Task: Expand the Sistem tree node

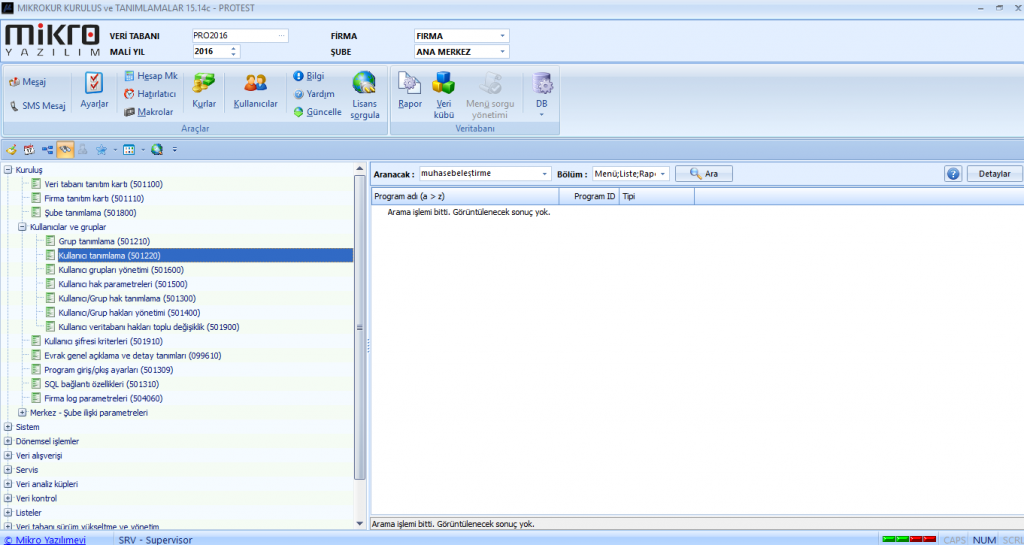Action: 8,427
